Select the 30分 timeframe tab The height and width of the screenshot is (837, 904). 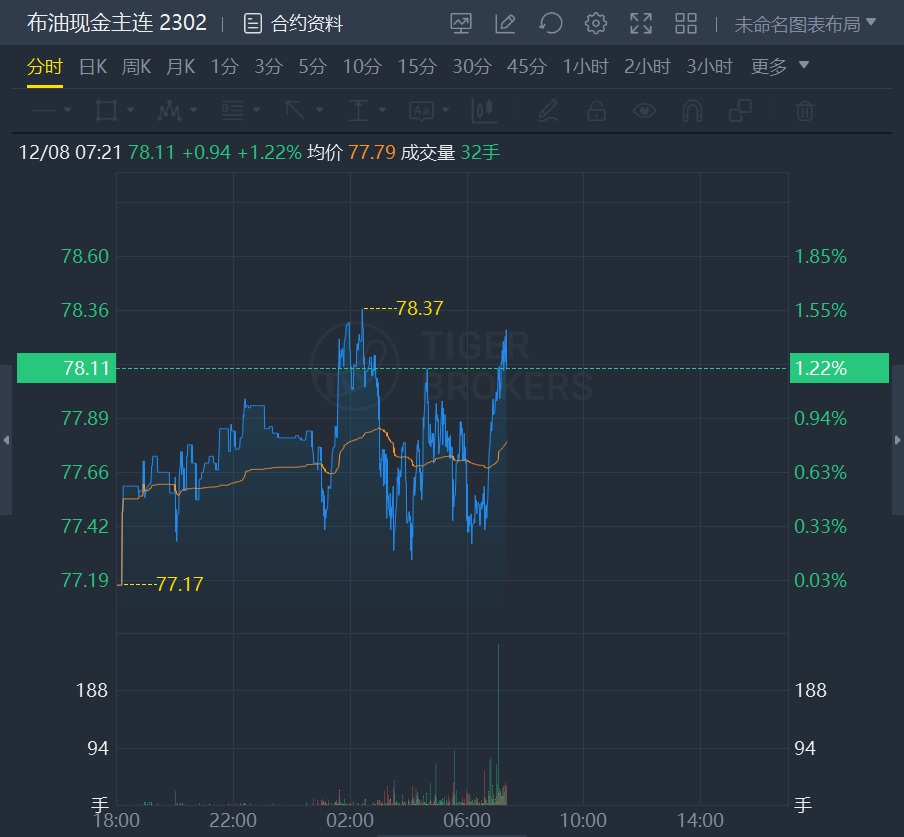[472, 67]
